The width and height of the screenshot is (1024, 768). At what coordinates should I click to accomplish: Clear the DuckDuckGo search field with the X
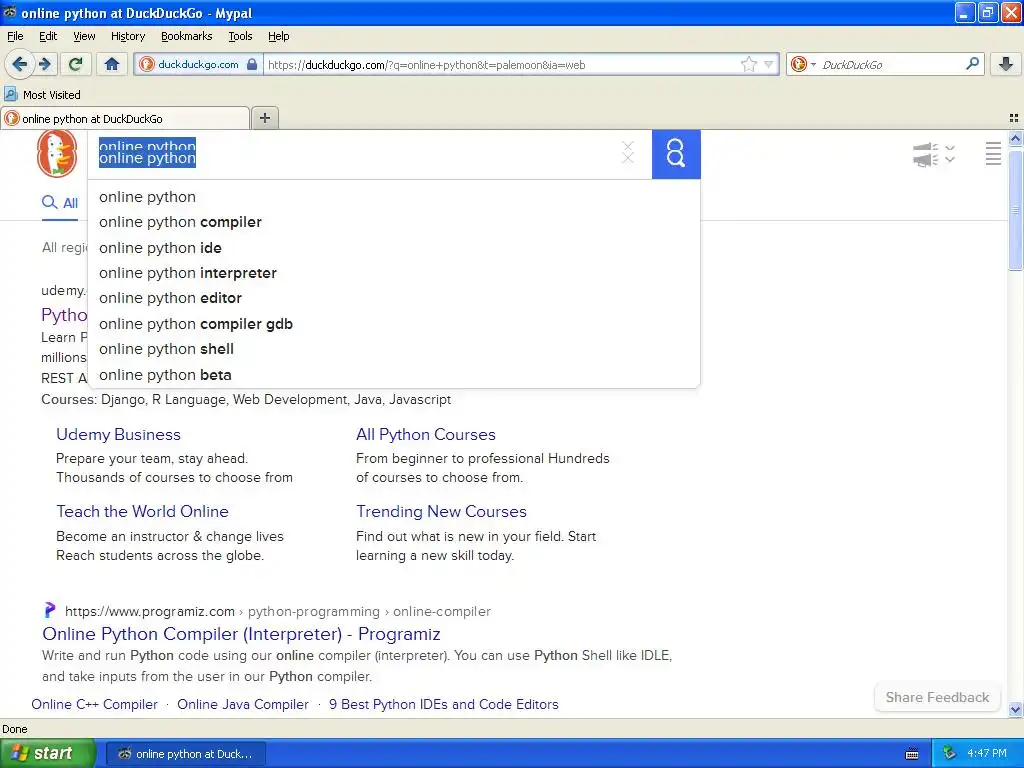[628, 153]
